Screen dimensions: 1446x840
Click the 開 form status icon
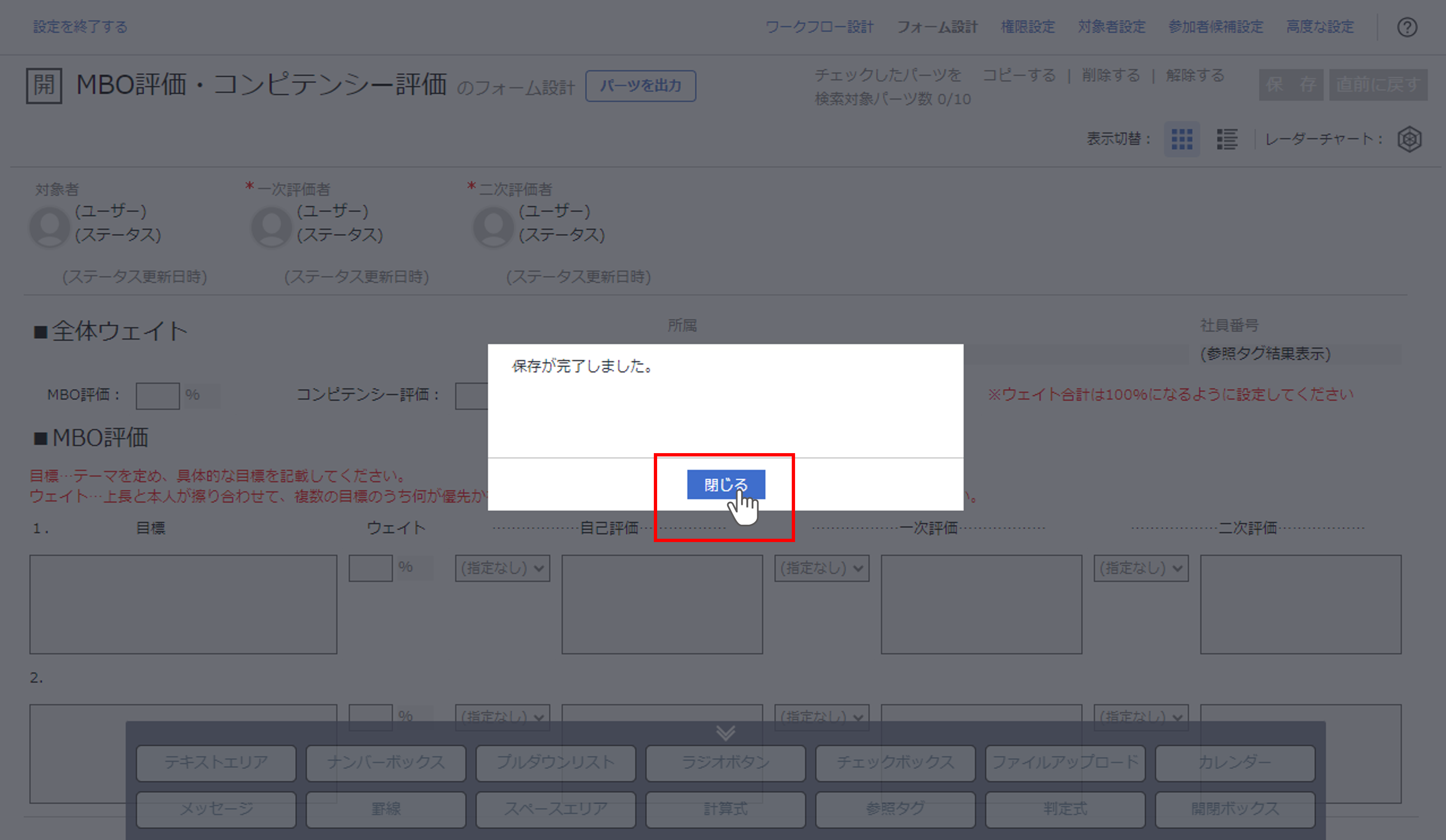pos(44,86)
